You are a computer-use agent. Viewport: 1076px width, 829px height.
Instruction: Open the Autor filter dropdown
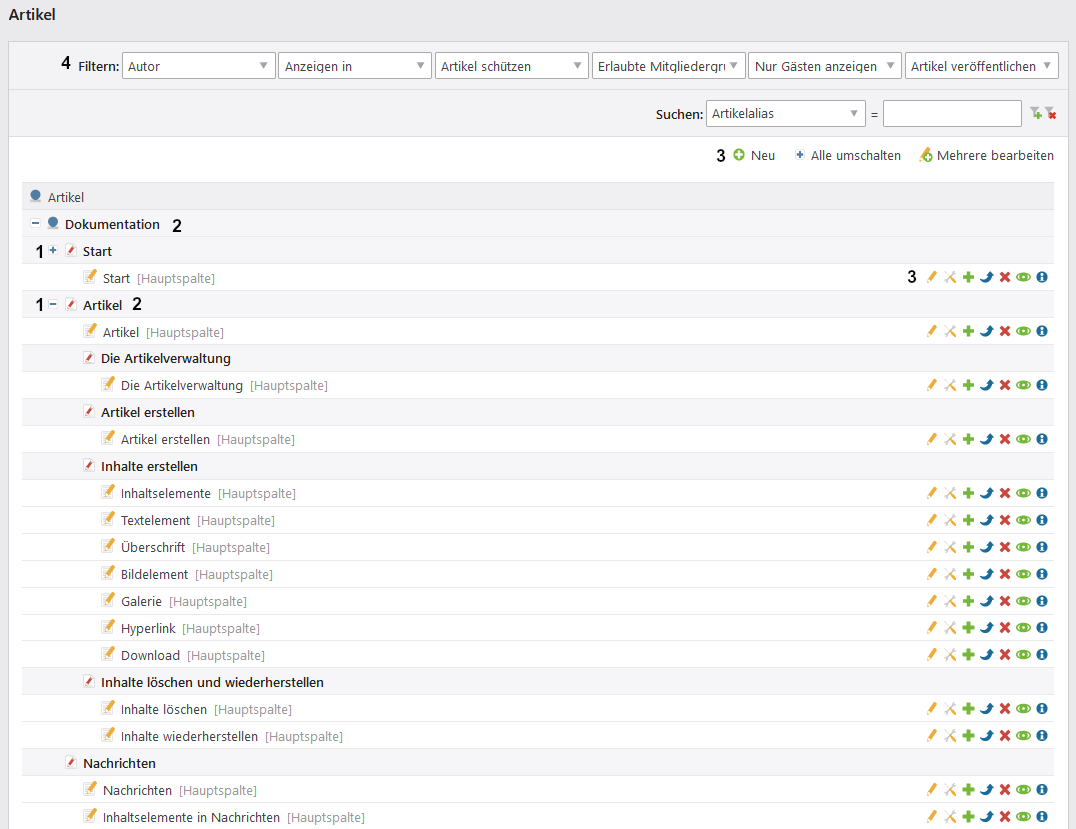coord(198,66)
